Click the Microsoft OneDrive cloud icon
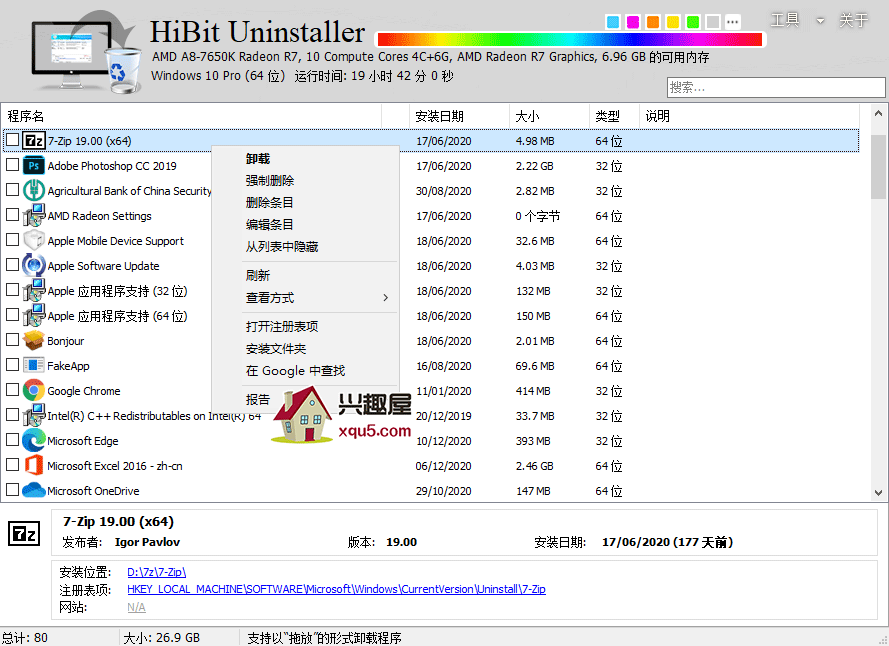 [x=33, y=490]
